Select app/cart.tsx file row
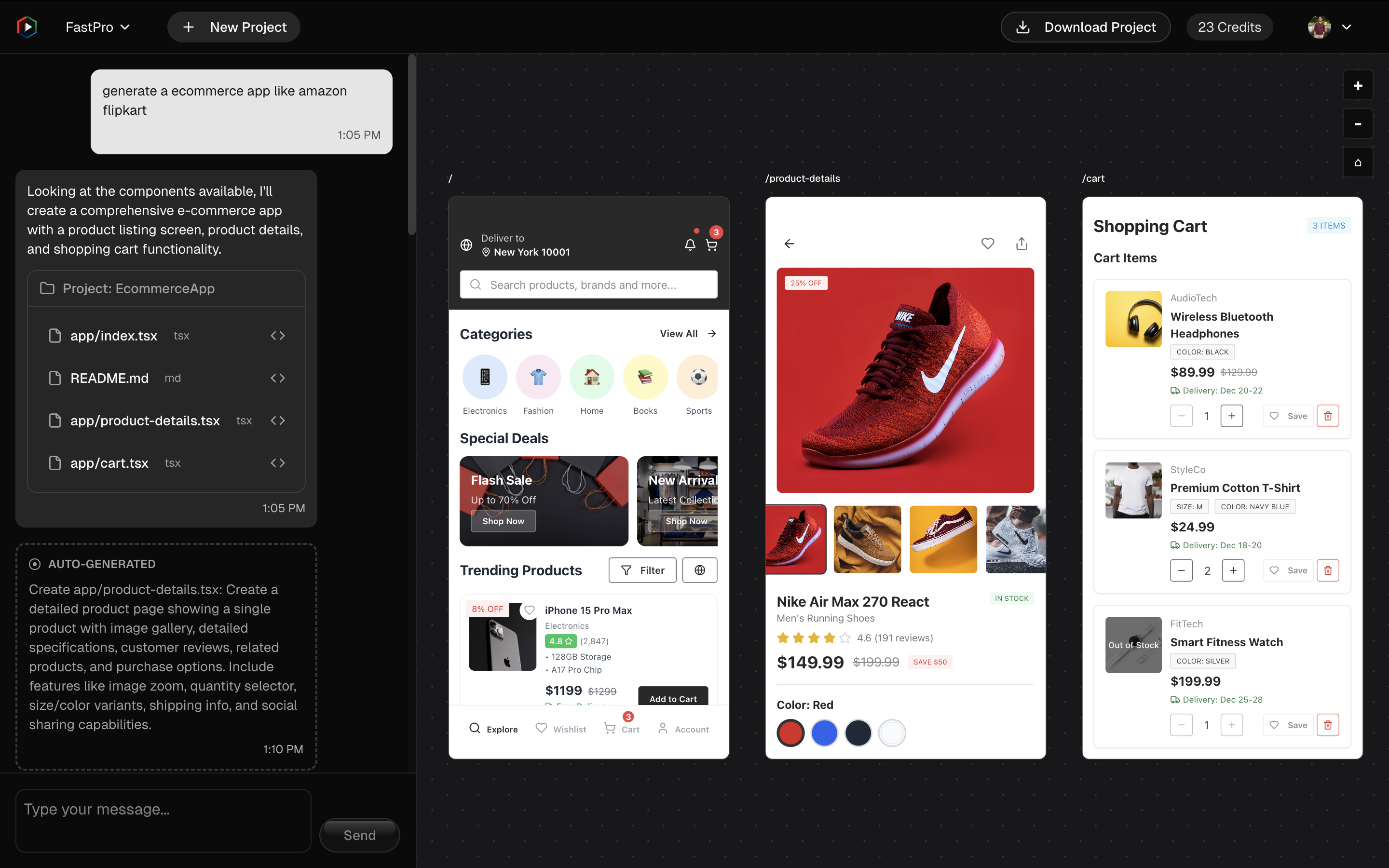The width and height of the screenshot is (1389, 868). (x=166, y=463)
